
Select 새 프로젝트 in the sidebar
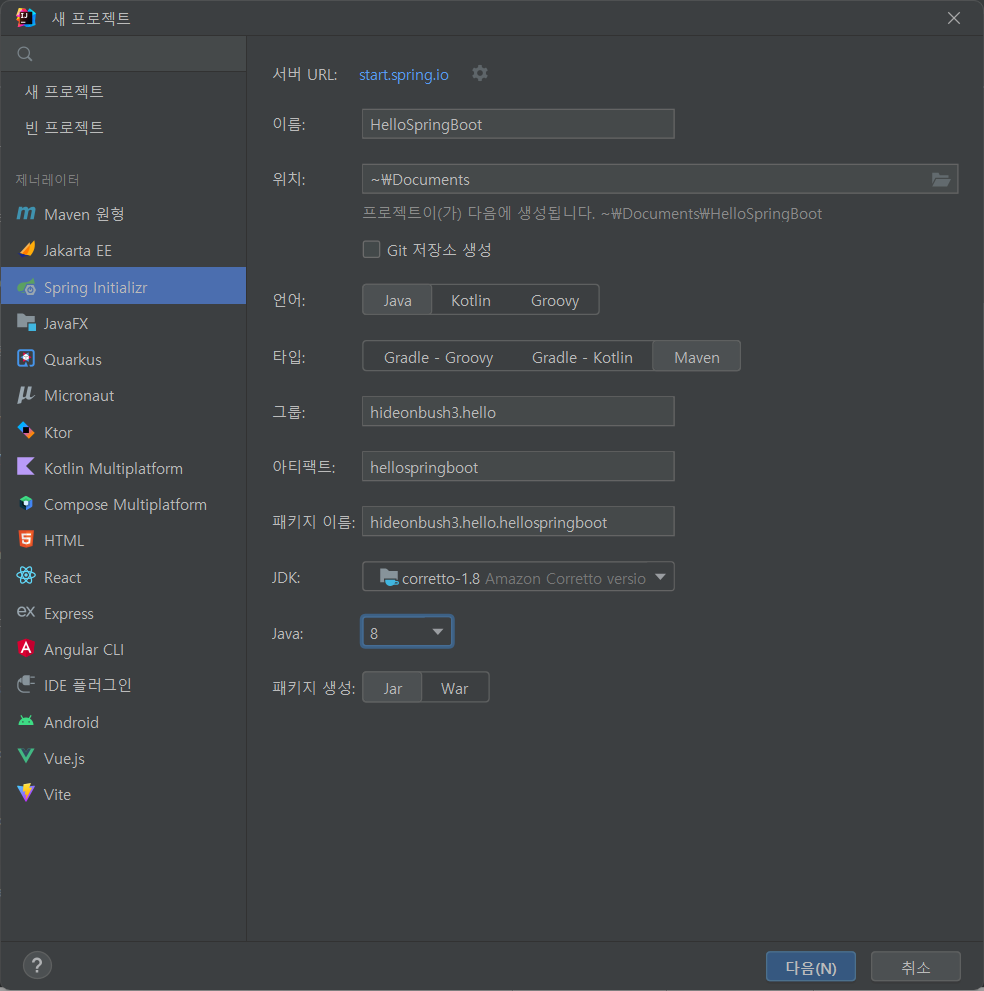tap(64, 91)
